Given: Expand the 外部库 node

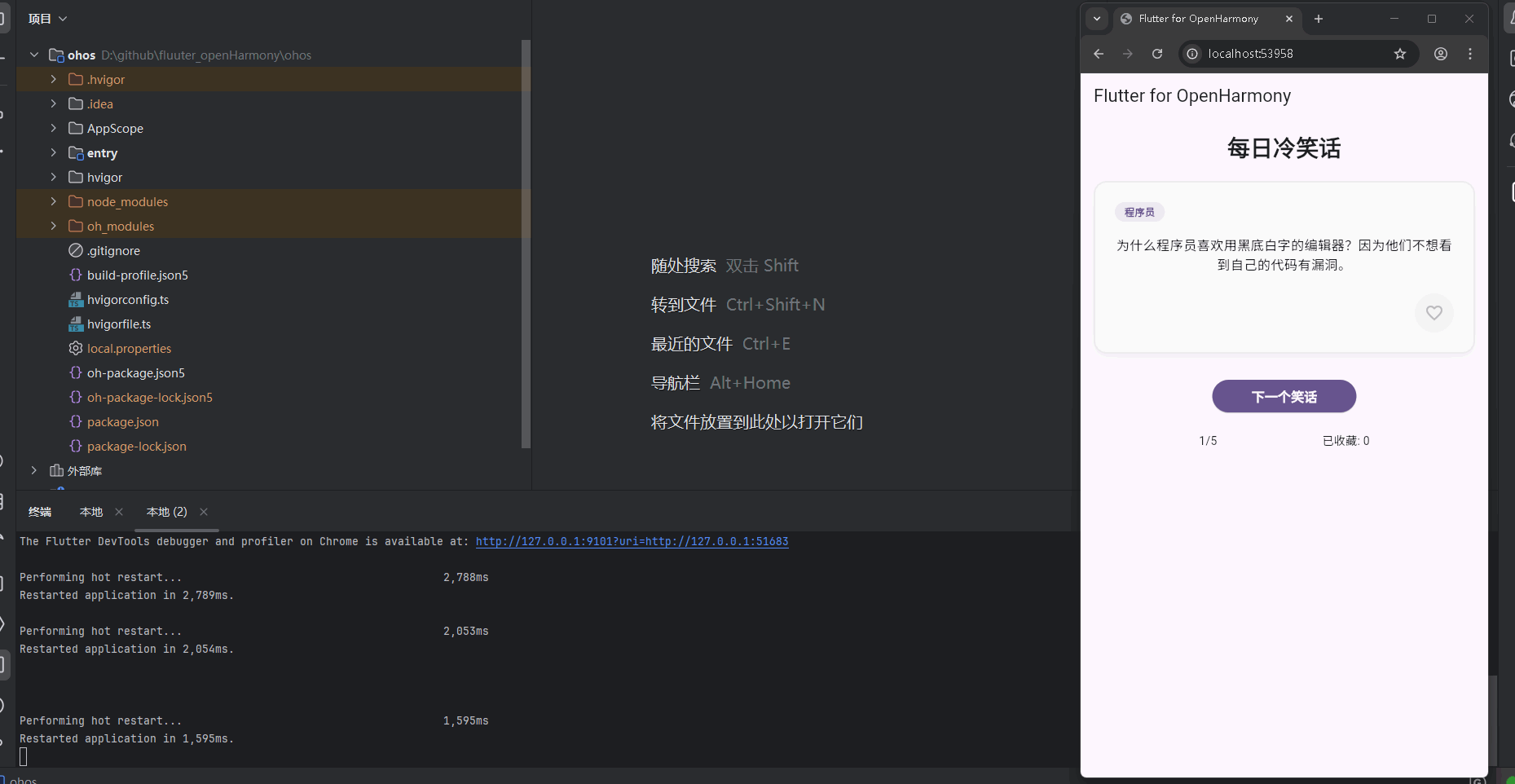Looking at the screenshot, I should [x=34, y=470].
